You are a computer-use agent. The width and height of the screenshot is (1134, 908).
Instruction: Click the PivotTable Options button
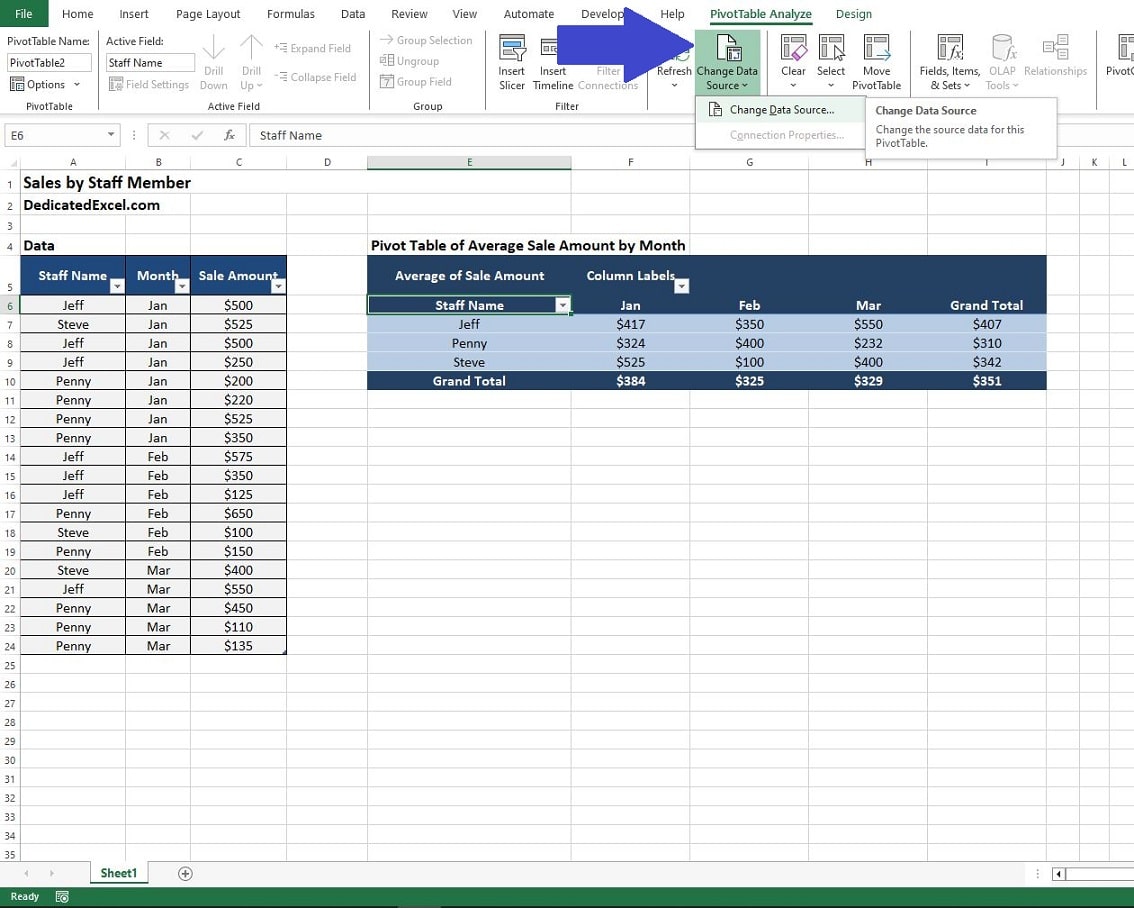39,85
